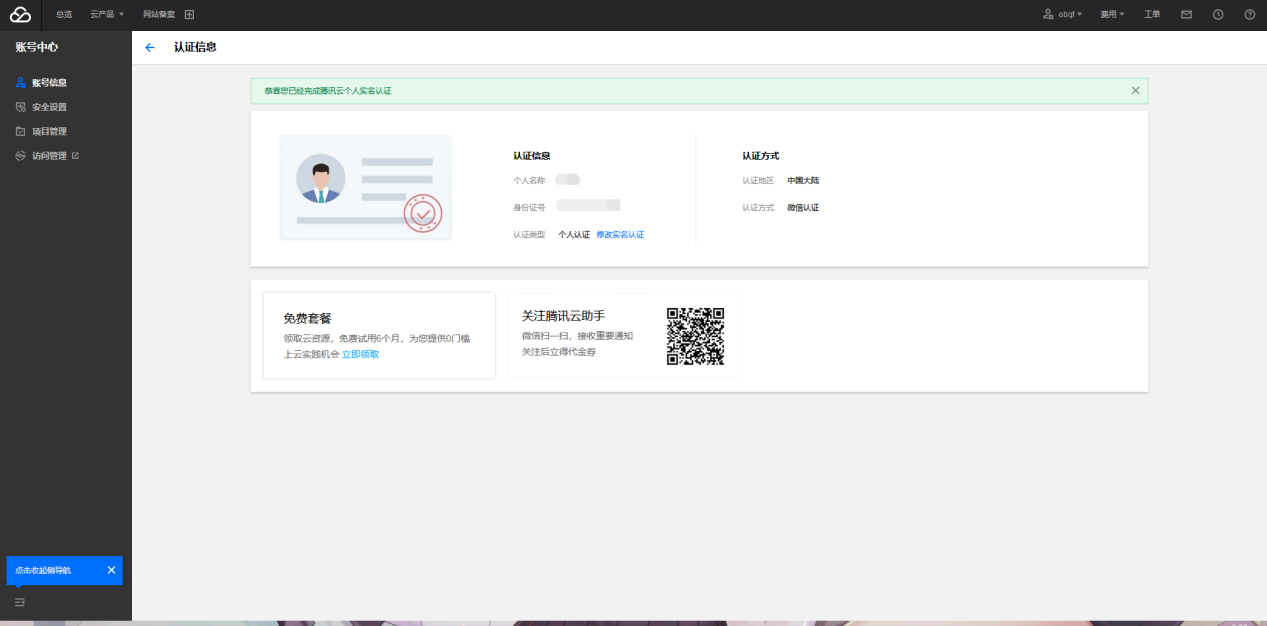Go back with the blue arrow
1267x626 pixels.
click(150, 47)
